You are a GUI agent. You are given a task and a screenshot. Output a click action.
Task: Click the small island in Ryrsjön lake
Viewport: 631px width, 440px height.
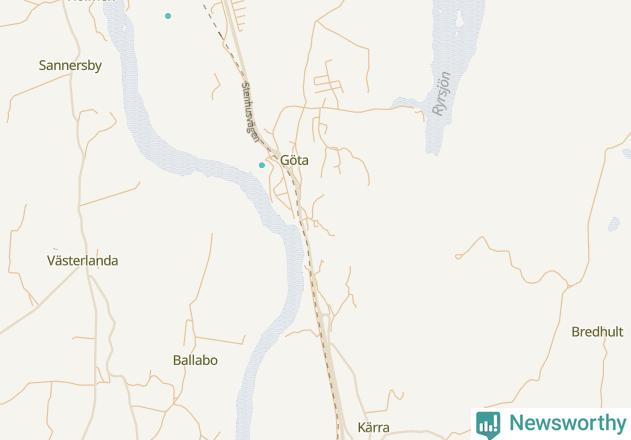(x=460, y=19)
